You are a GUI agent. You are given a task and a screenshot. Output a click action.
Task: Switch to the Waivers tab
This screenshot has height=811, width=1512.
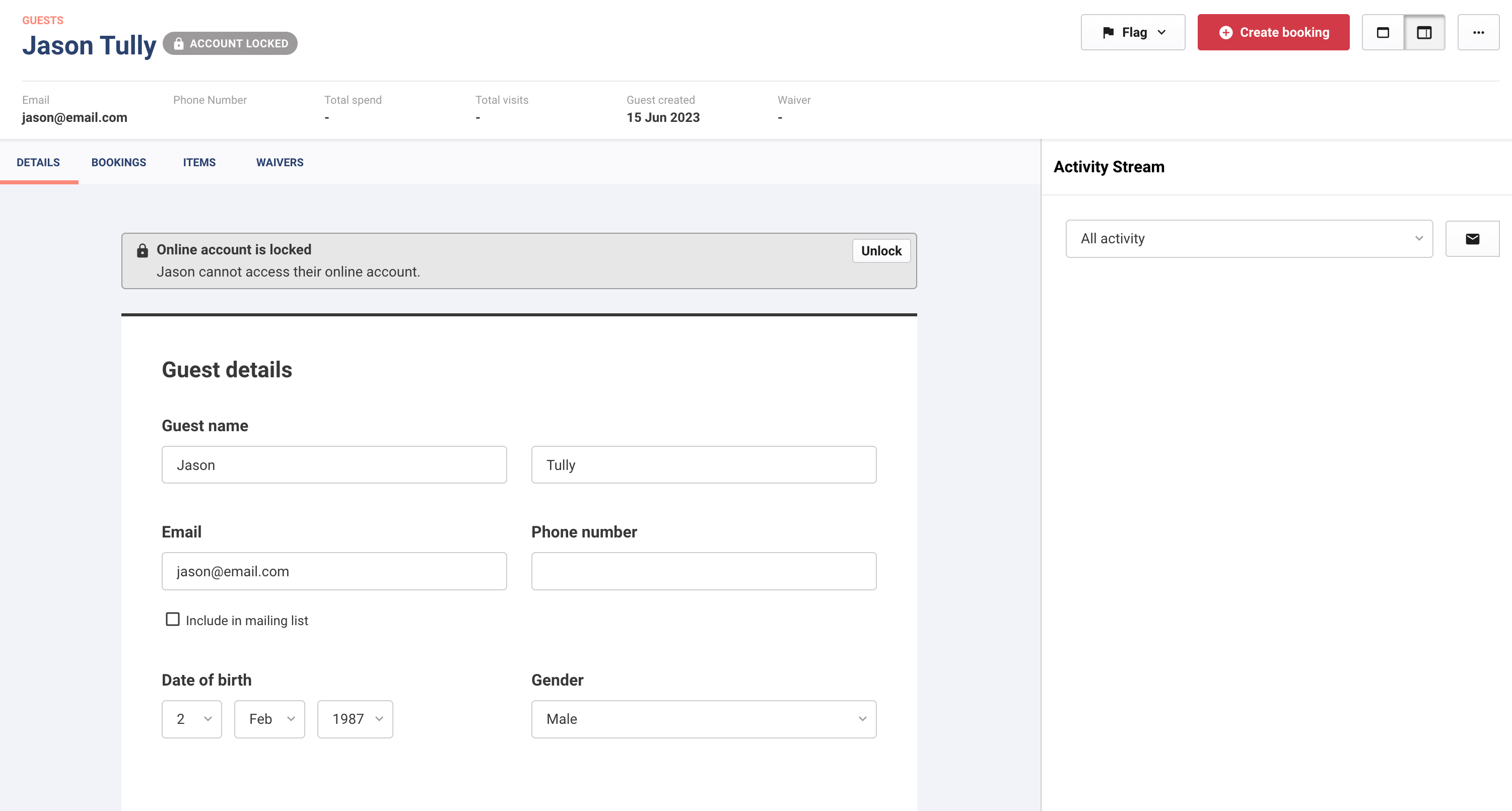280,163
